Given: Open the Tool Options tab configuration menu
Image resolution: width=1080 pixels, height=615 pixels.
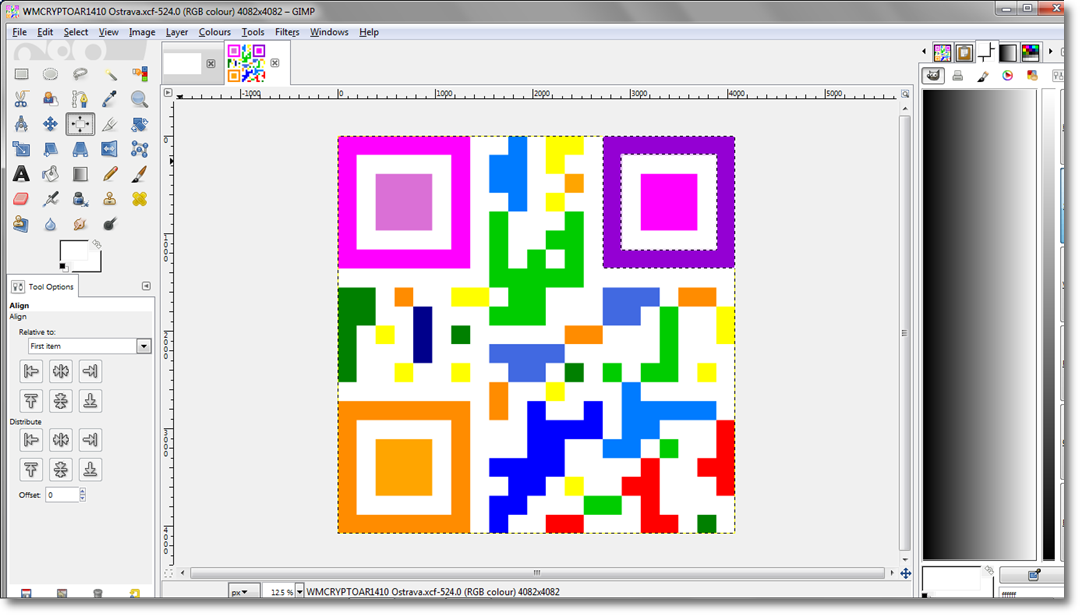Looking at the screenshot, I should 146,286.
